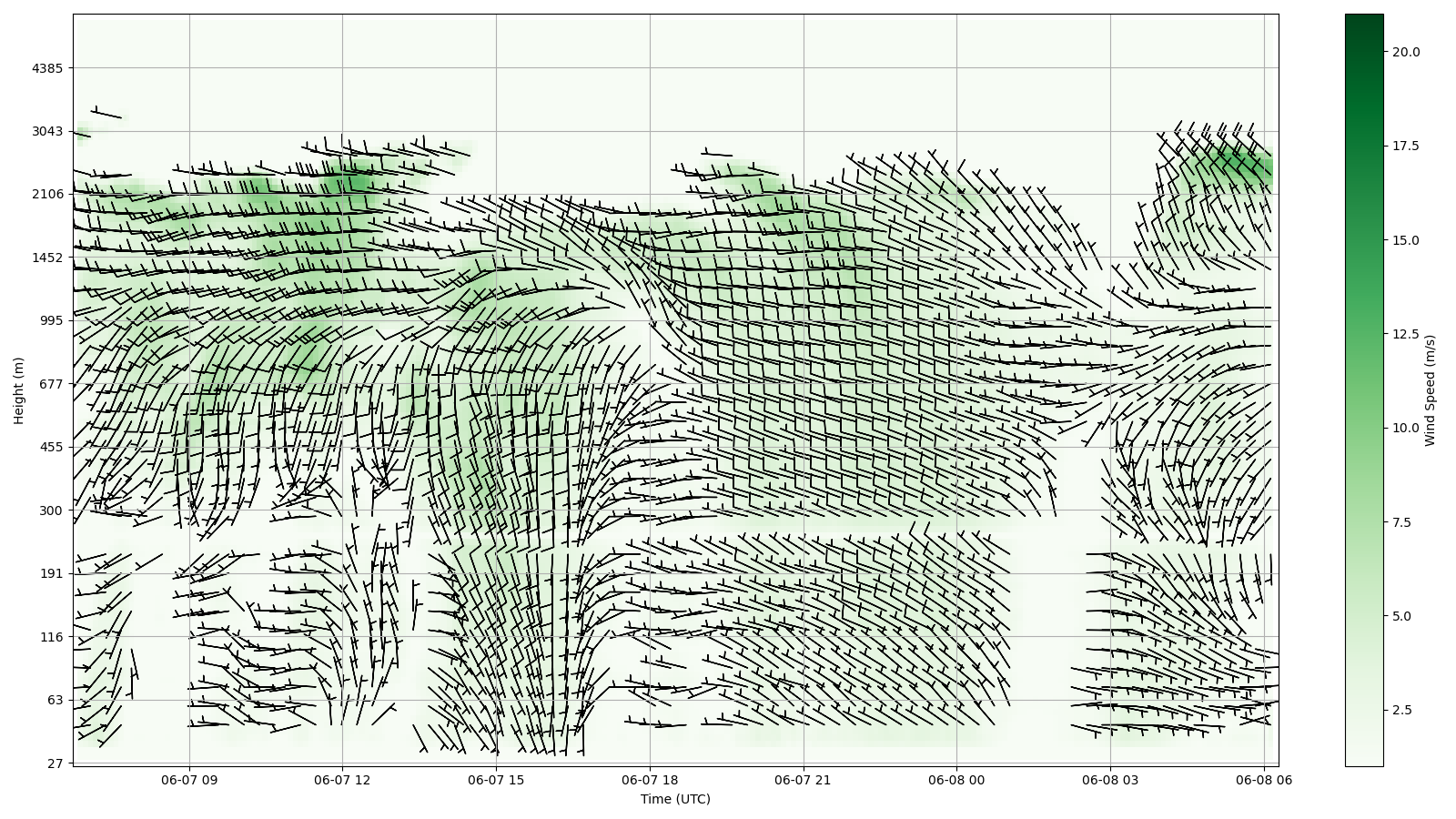Pick the 06-07 18 time tick label
The image size is (1456, 819).
tap(650, 780)
